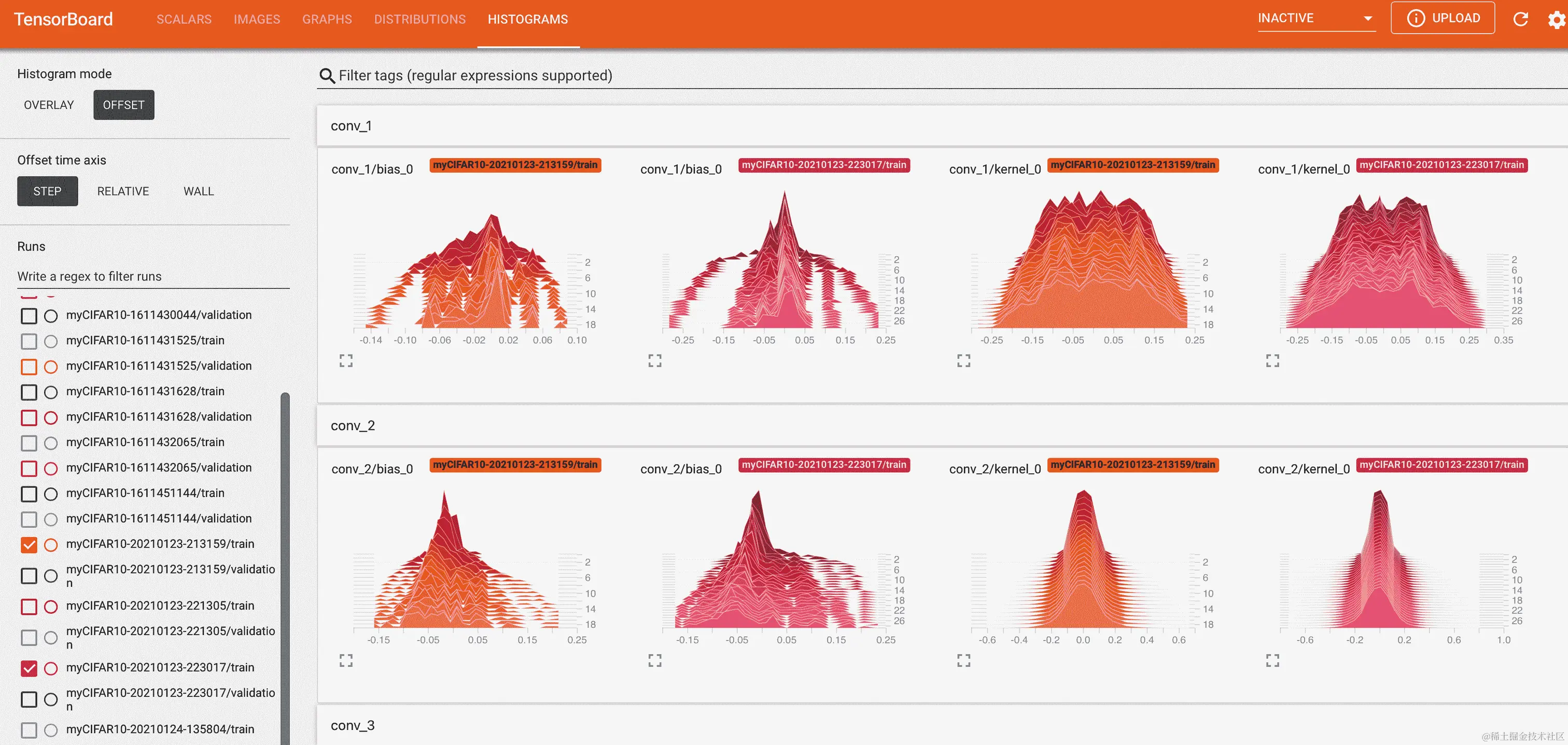Expand the conv_1/kernel_0 223017 histogram to full size
Viewport: 1568px width, 745px height.
tap(1272, 361)
